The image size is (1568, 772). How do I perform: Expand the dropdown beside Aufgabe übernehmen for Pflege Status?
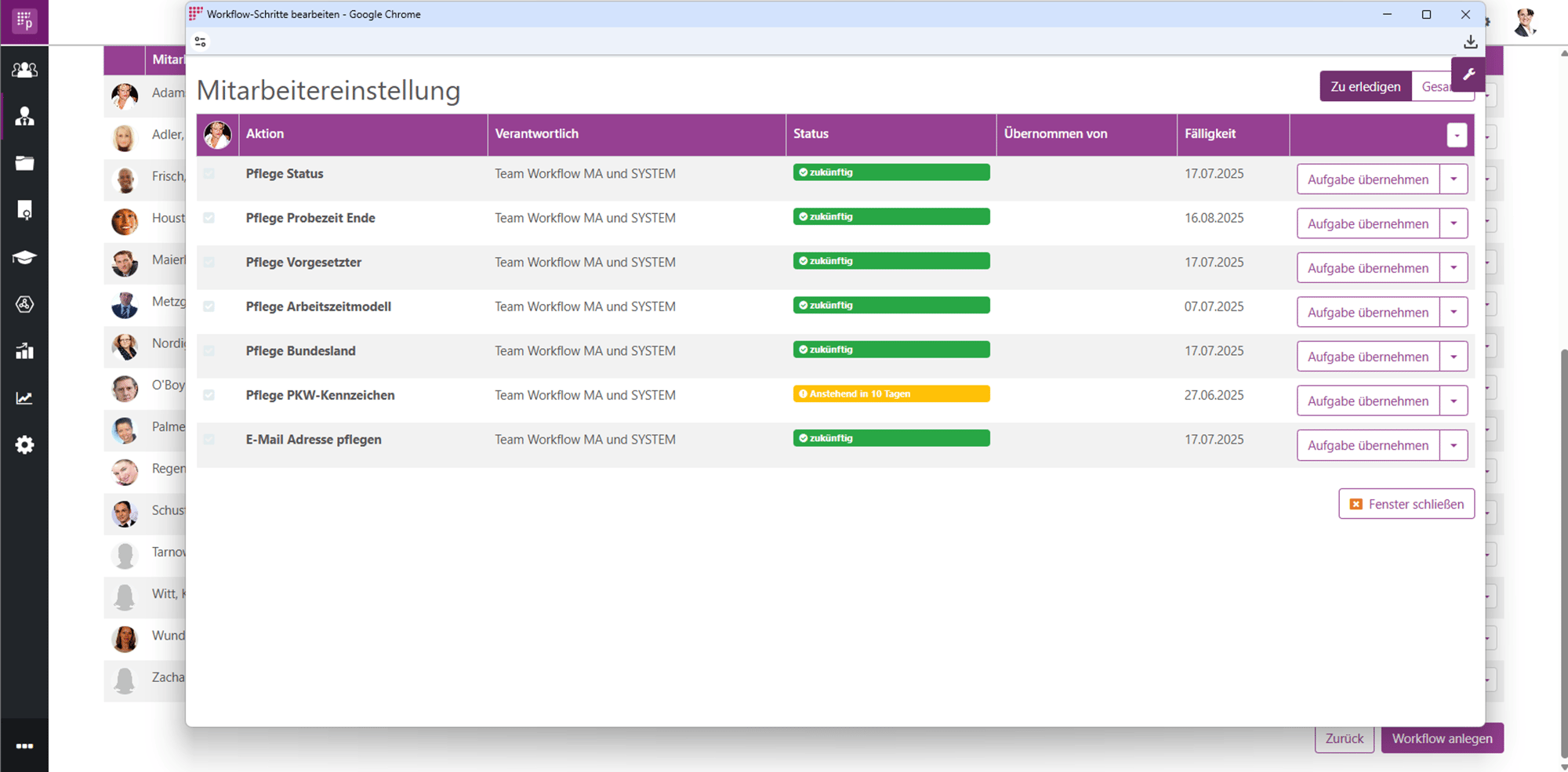point(1454,179)
